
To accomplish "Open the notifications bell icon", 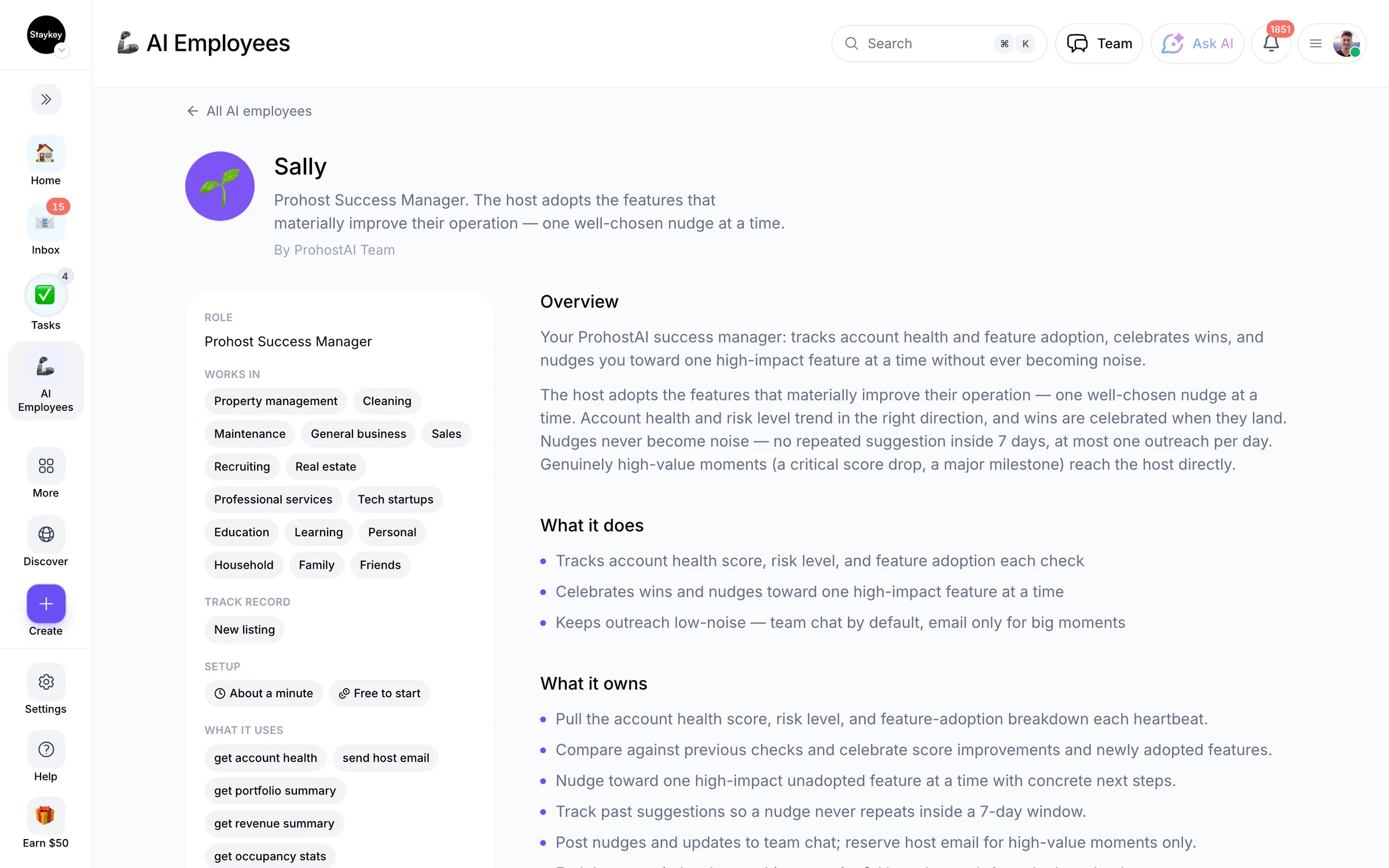I will pyautogui.click(x=1271, y=43).
